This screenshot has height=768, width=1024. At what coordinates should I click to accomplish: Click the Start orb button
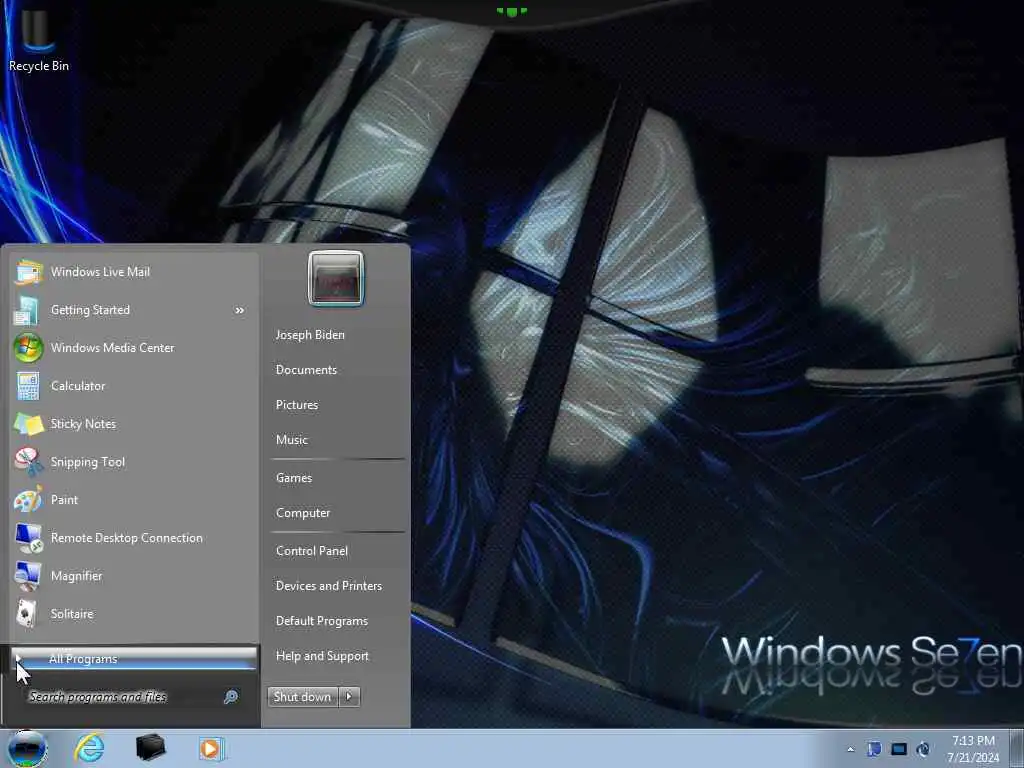(x=27, y=748)
